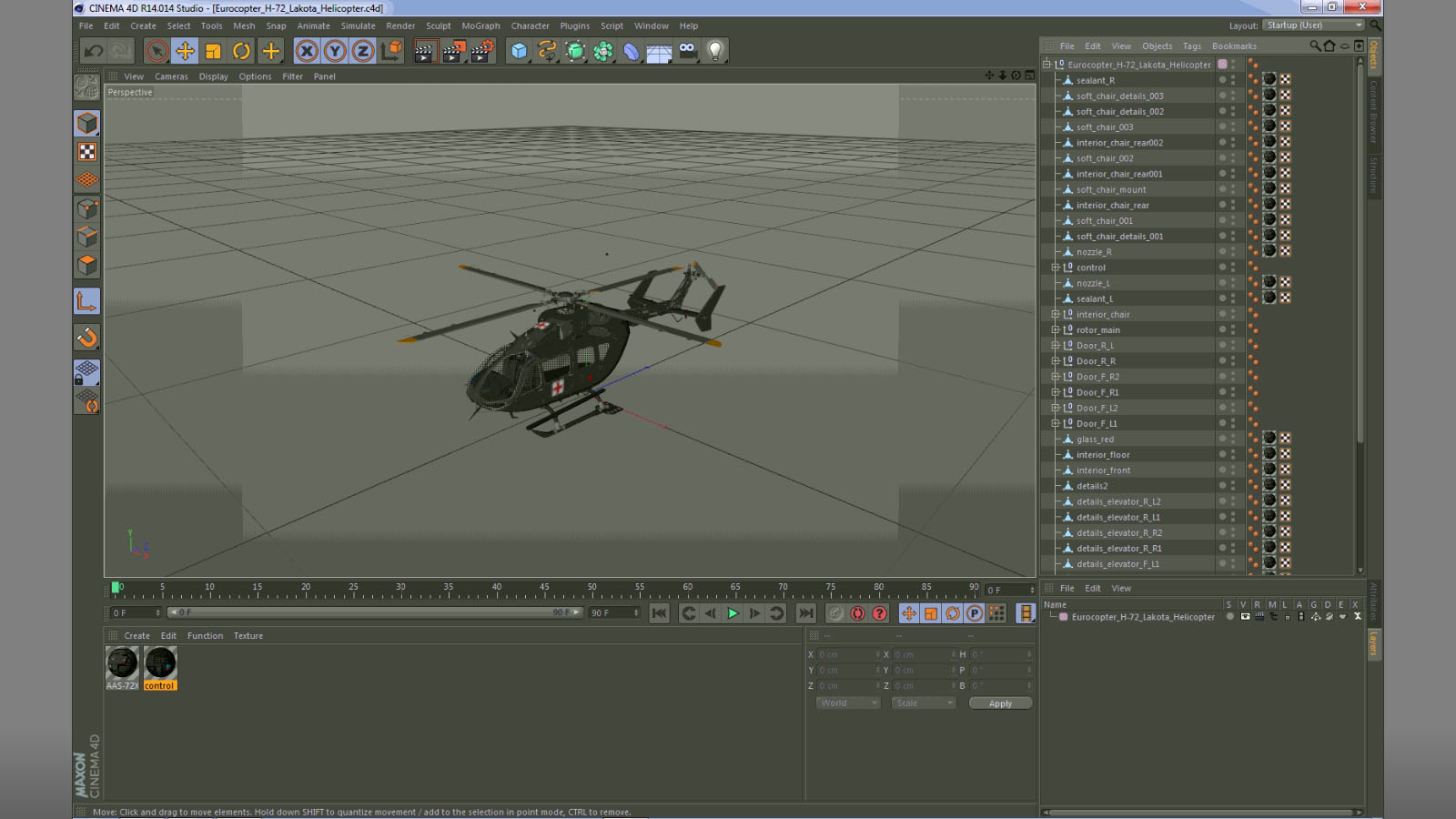Click the record active objects button
This screenshot has height=819, width=1456.
coord(835,613)
